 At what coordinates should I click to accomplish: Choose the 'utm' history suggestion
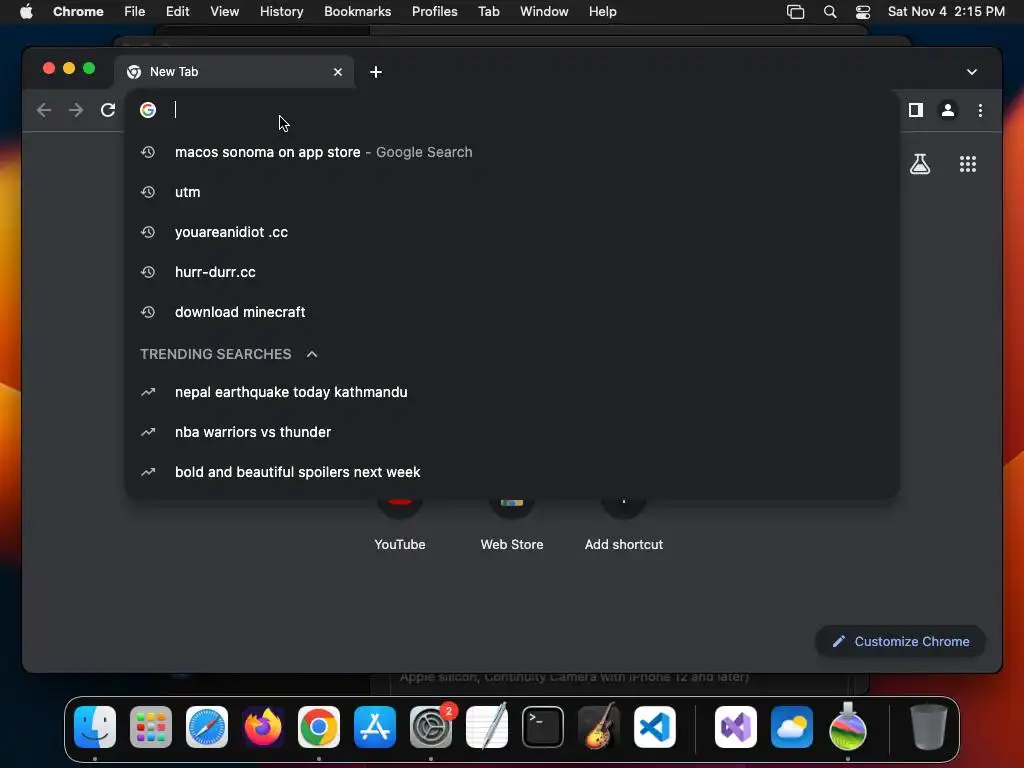click(512, 192)
